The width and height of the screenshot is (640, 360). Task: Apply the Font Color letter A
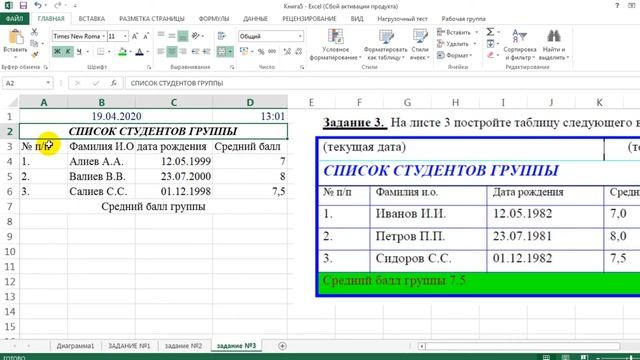[x=140, y=52]
